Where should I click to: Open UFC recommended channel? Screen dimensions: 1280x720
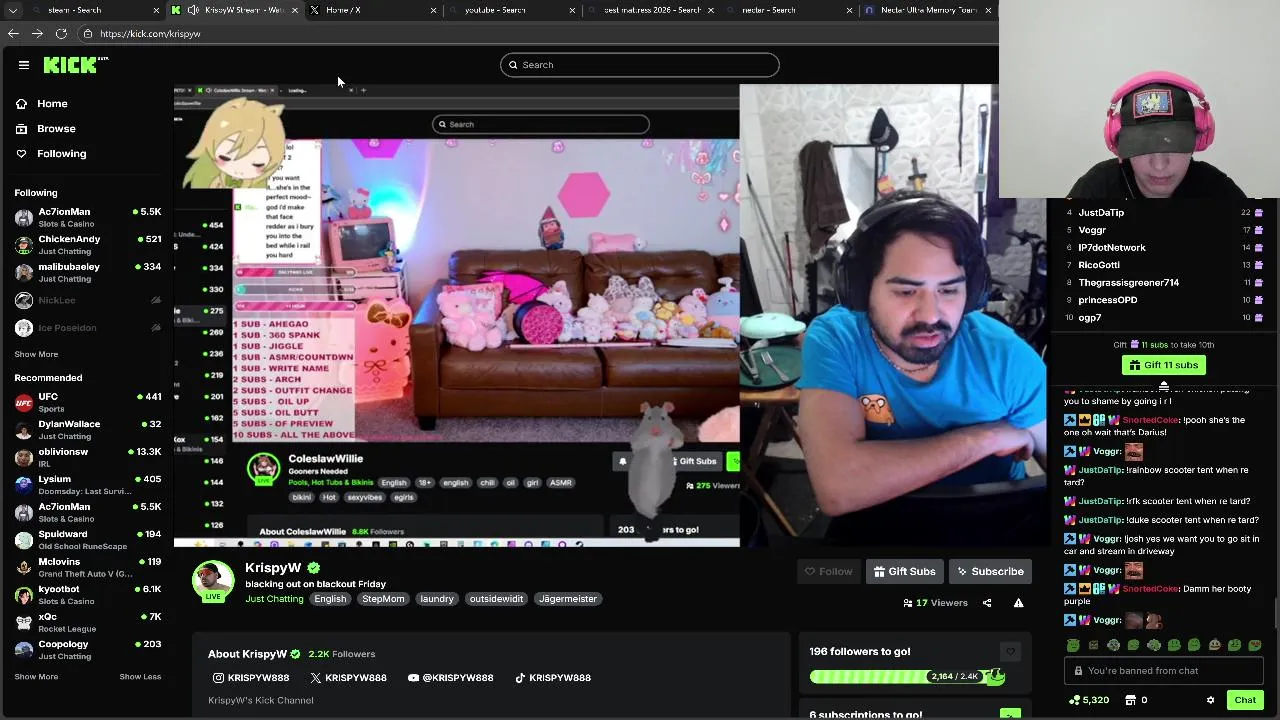point(87,402)
